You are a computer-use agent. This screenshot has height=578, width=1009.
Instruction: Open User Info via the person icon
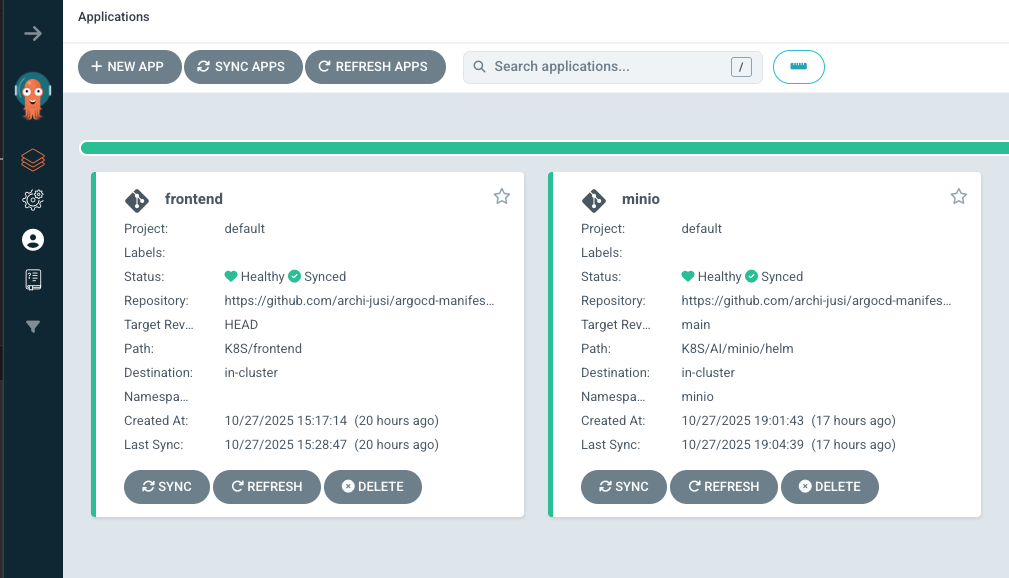click(x=33, y=240)
